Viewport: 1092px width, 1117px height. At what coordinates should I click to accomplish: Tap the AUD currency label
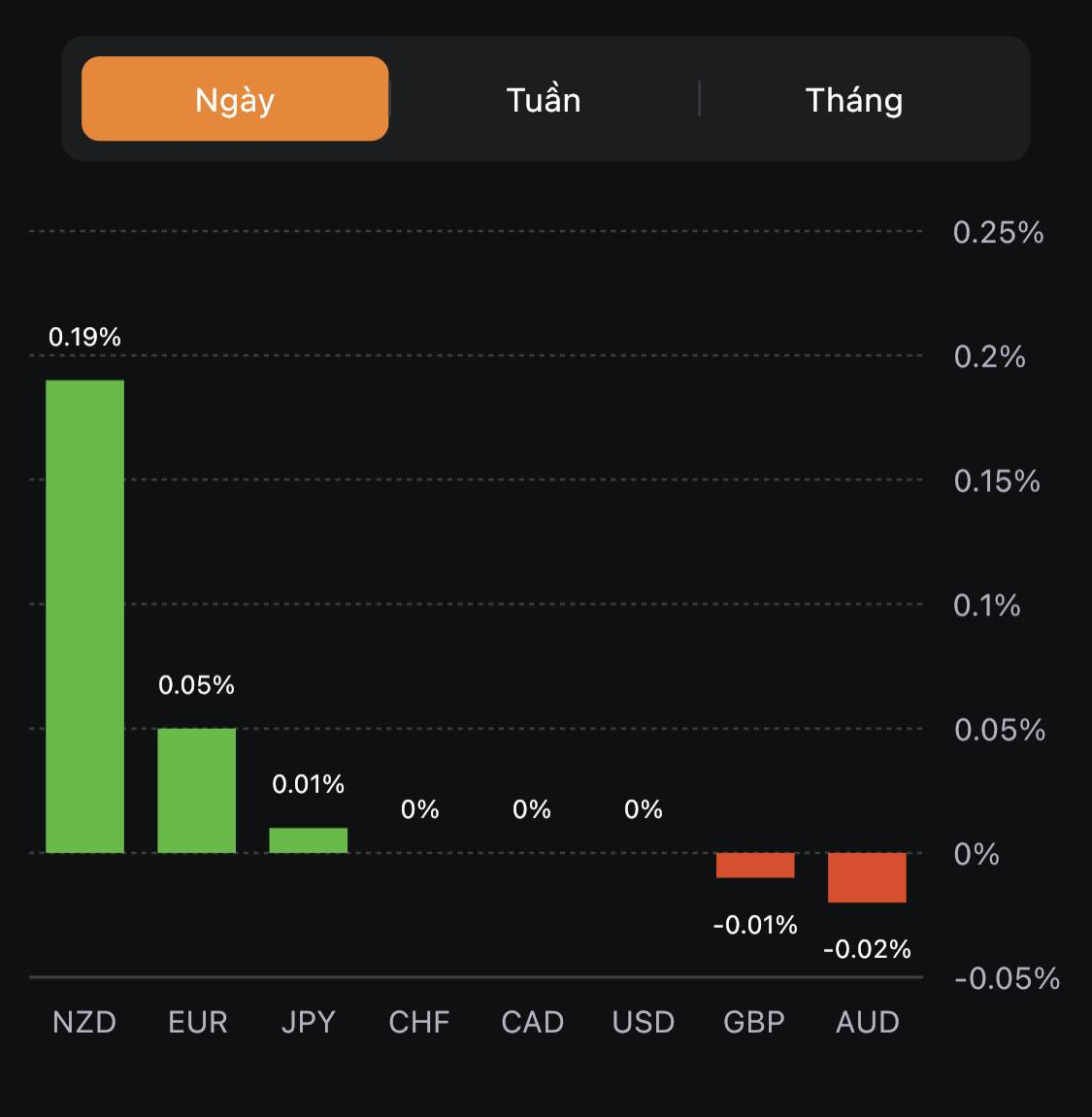point(868,1022)
